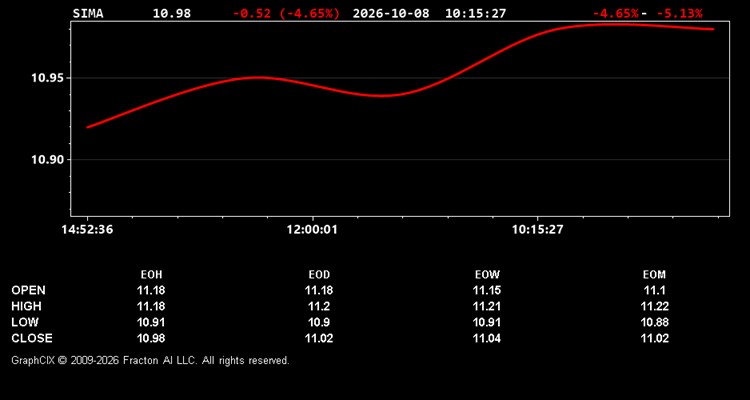This screenshot has width=750, height=400.
Task: Click the EOW open value 11.15
Action: pos(487,290)
